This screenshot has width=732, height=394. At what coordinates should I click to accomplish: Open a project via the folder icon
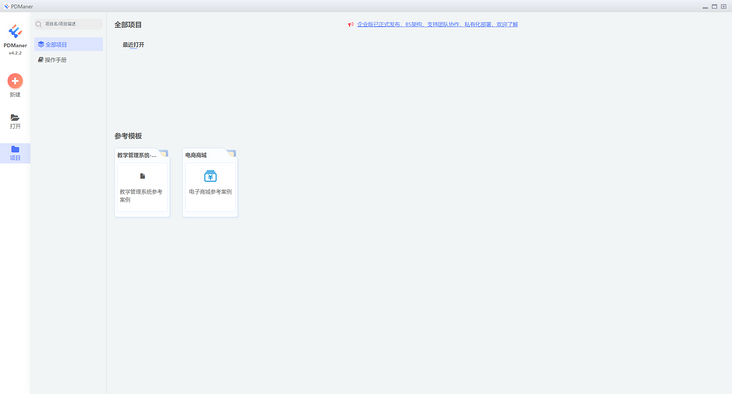coord(15,118)
